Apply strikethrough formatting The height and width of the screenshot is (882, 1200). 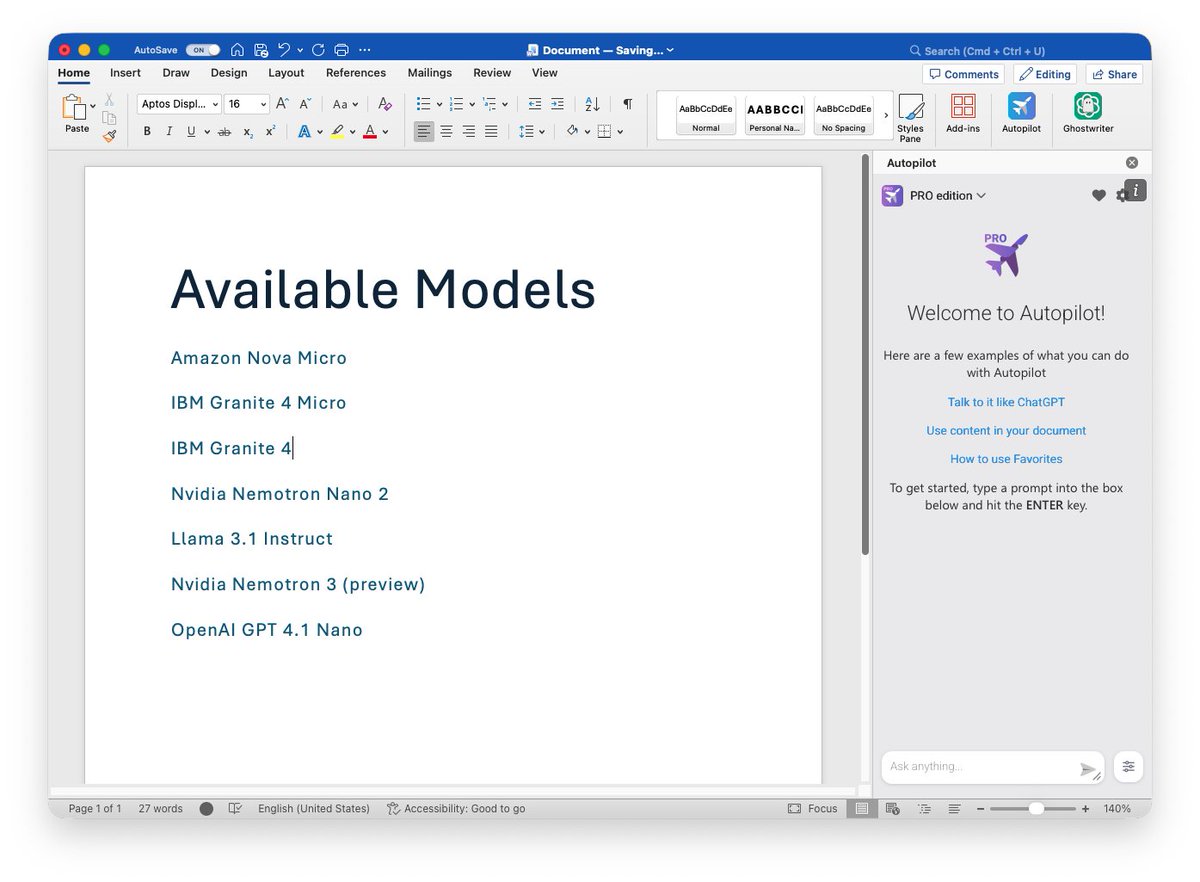click(x=224, y=131)
